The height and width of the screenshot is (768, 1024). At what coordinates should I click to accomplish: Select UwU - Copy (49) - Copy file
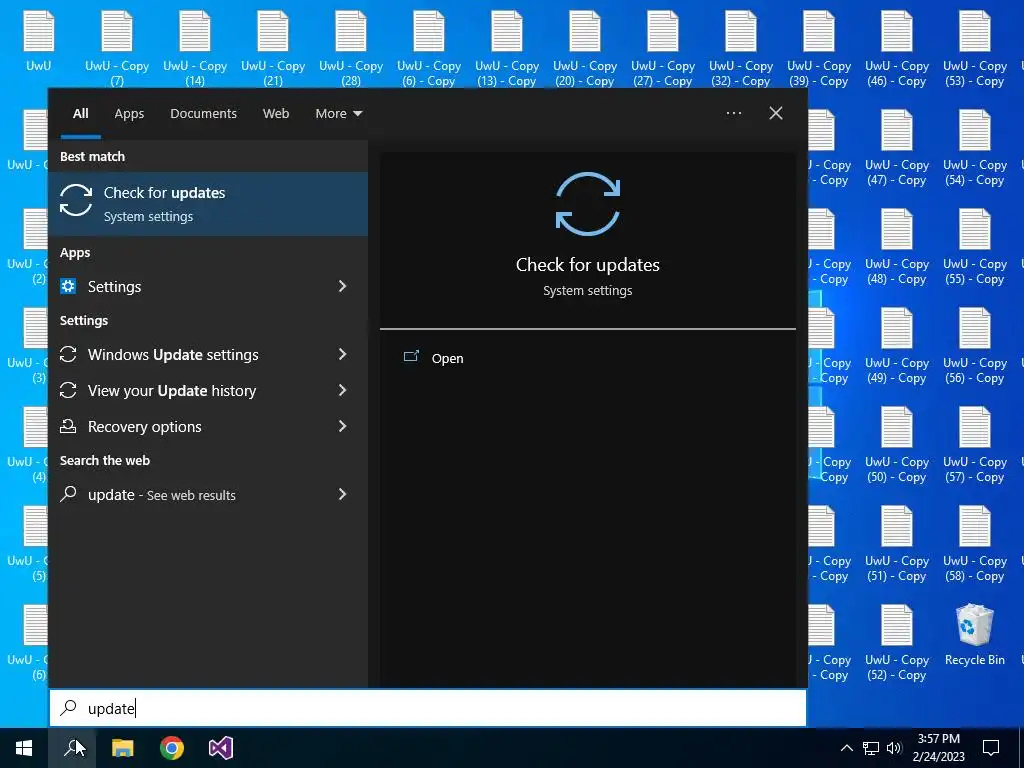[x=897, y=344]
